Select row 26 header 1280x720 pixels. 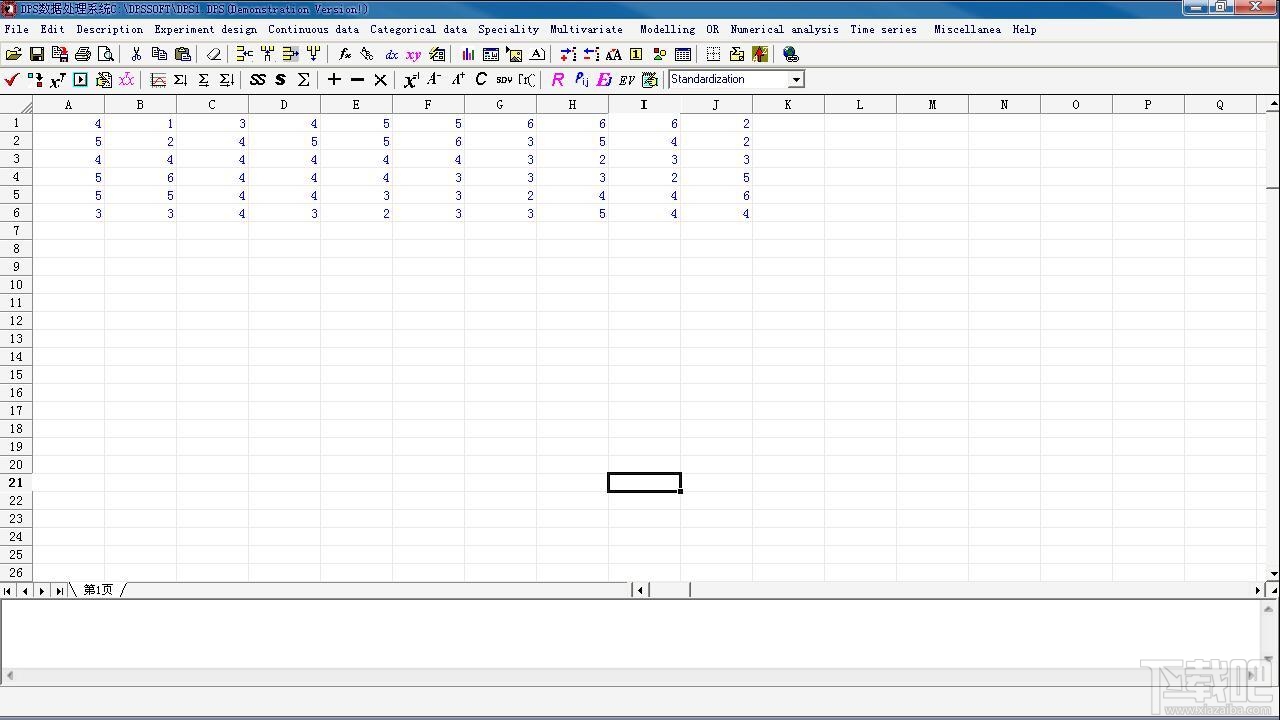(x=16, y=573)
